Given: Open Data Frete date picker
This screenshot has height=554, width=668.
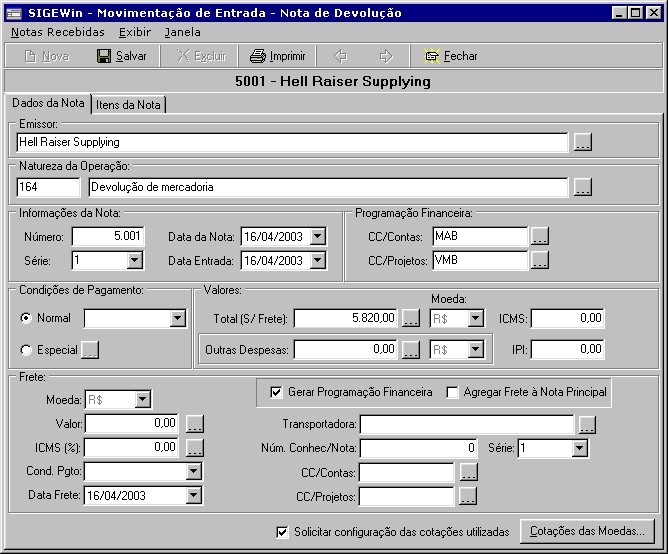Looking at the screenshot, I should coord(194,495).
